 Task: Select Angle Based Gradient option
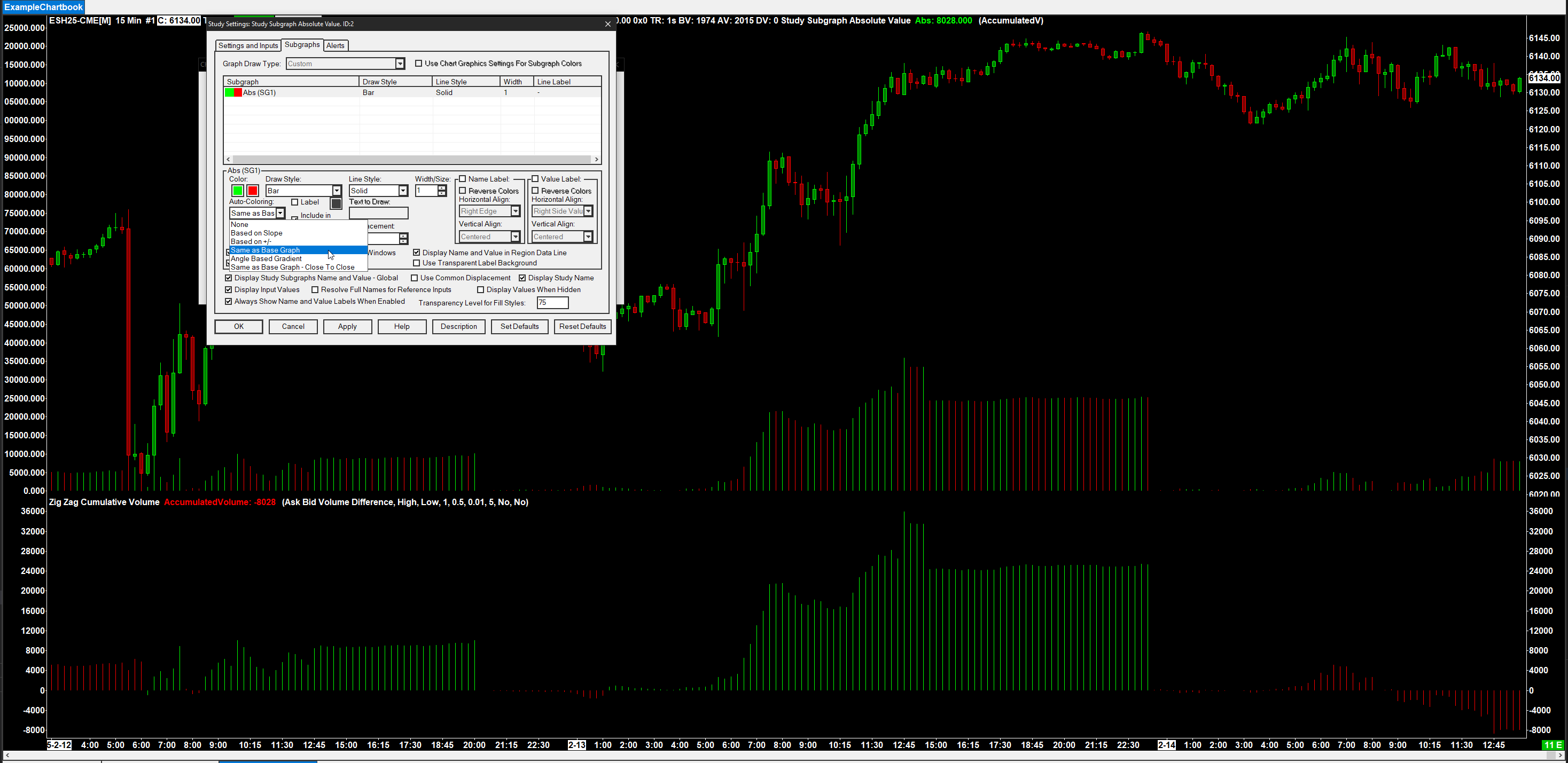266,258
